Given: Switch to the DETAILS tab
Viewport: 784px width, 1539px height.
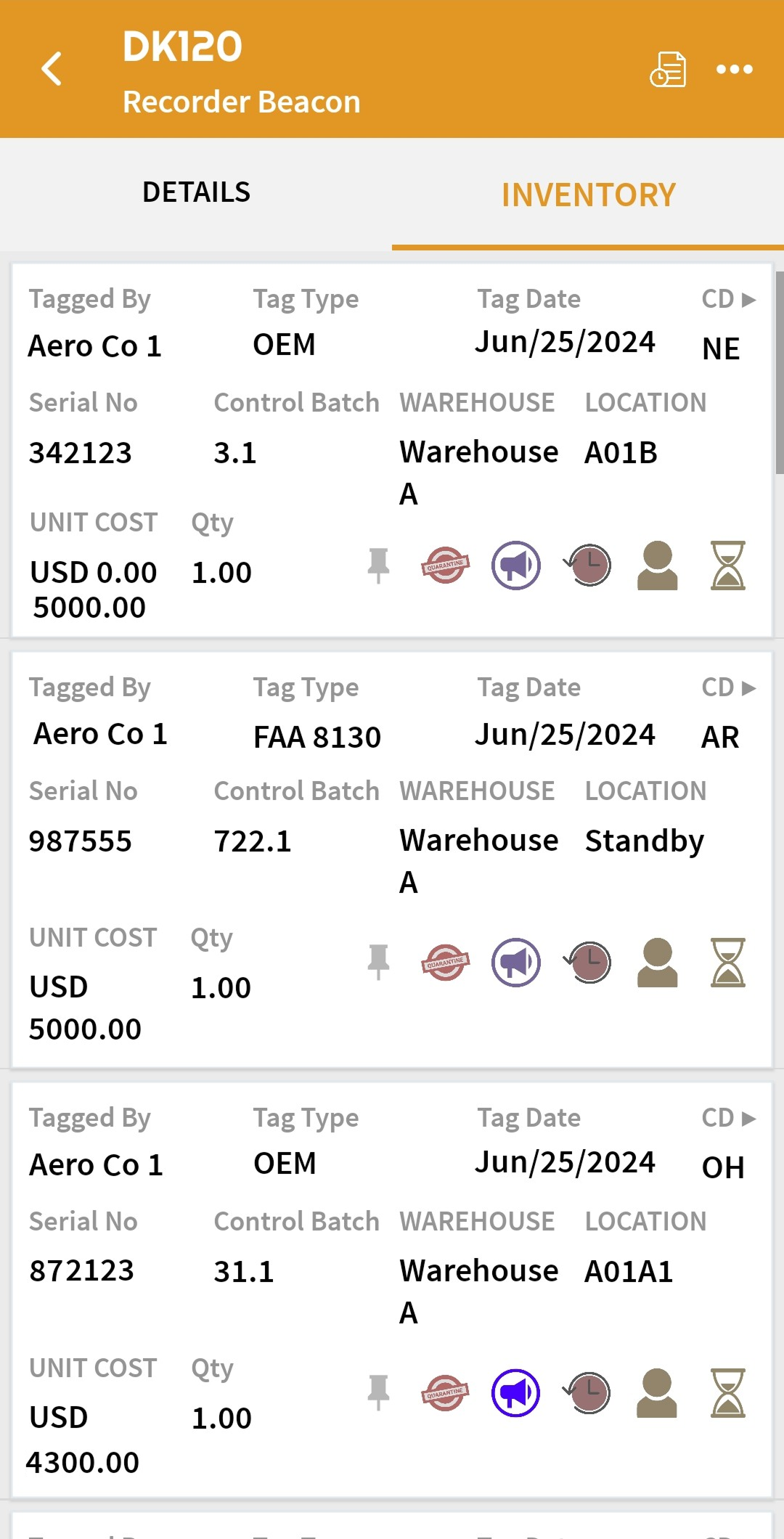Looking at the screenshot, I should click(x=196, y=192).
